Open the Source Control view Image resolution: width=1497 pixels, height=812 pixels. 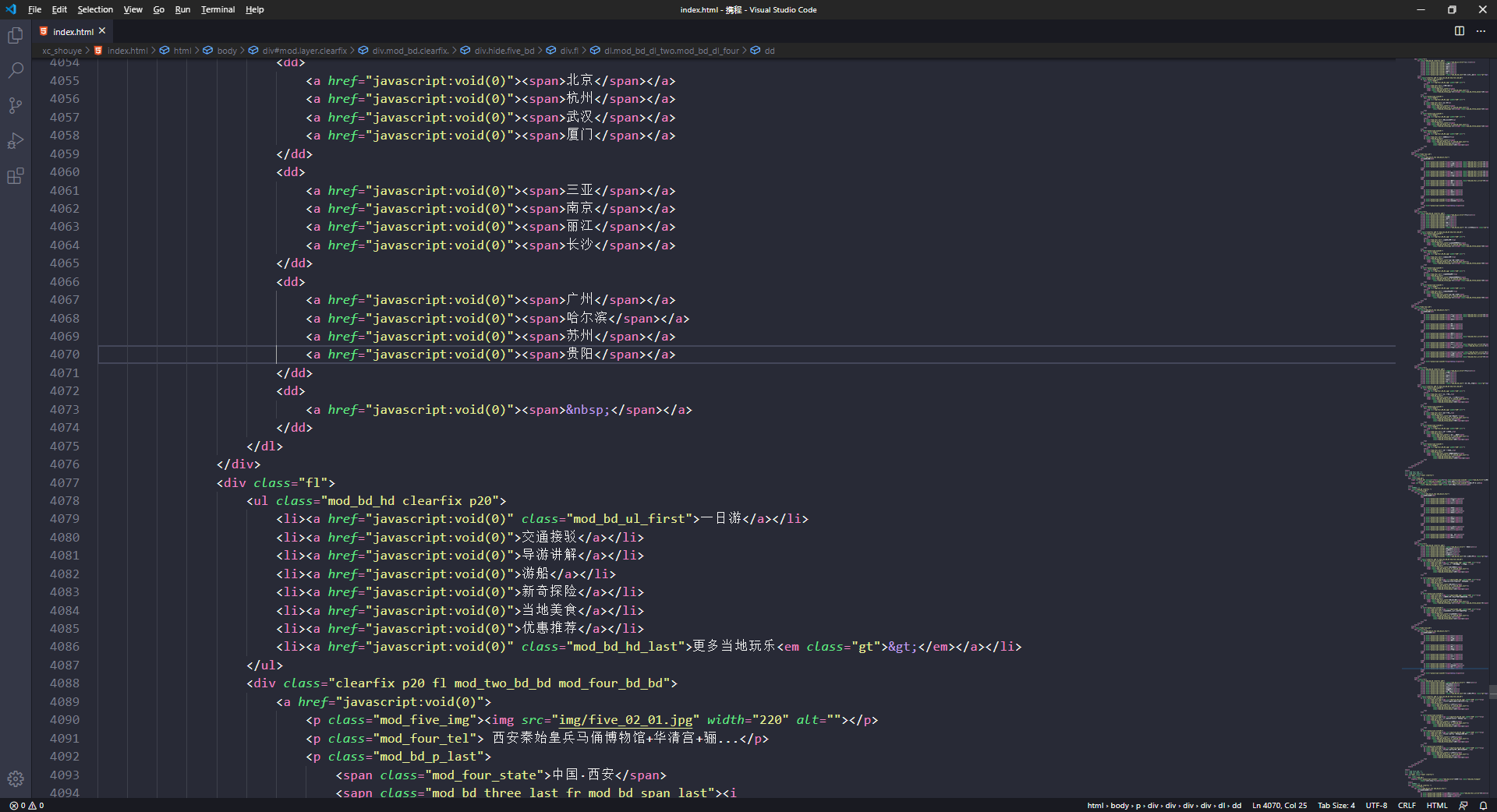[x=16, y=105]
